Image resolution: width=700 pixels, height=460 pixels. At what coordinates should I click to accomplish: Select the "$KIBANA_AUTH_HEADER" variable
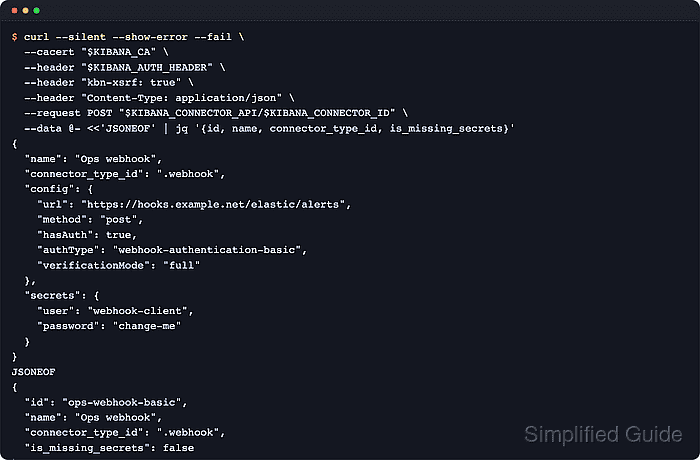153,67
